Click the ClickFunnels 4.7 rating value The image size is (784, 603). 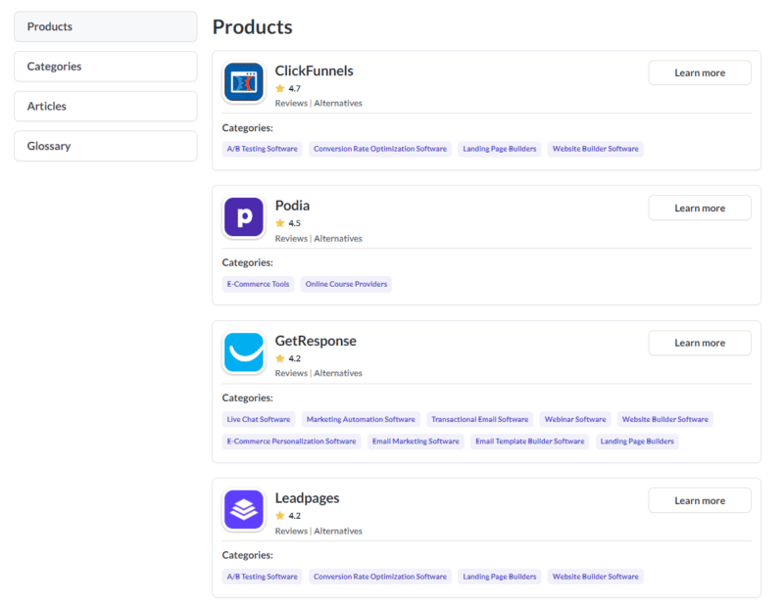[294, 88]
